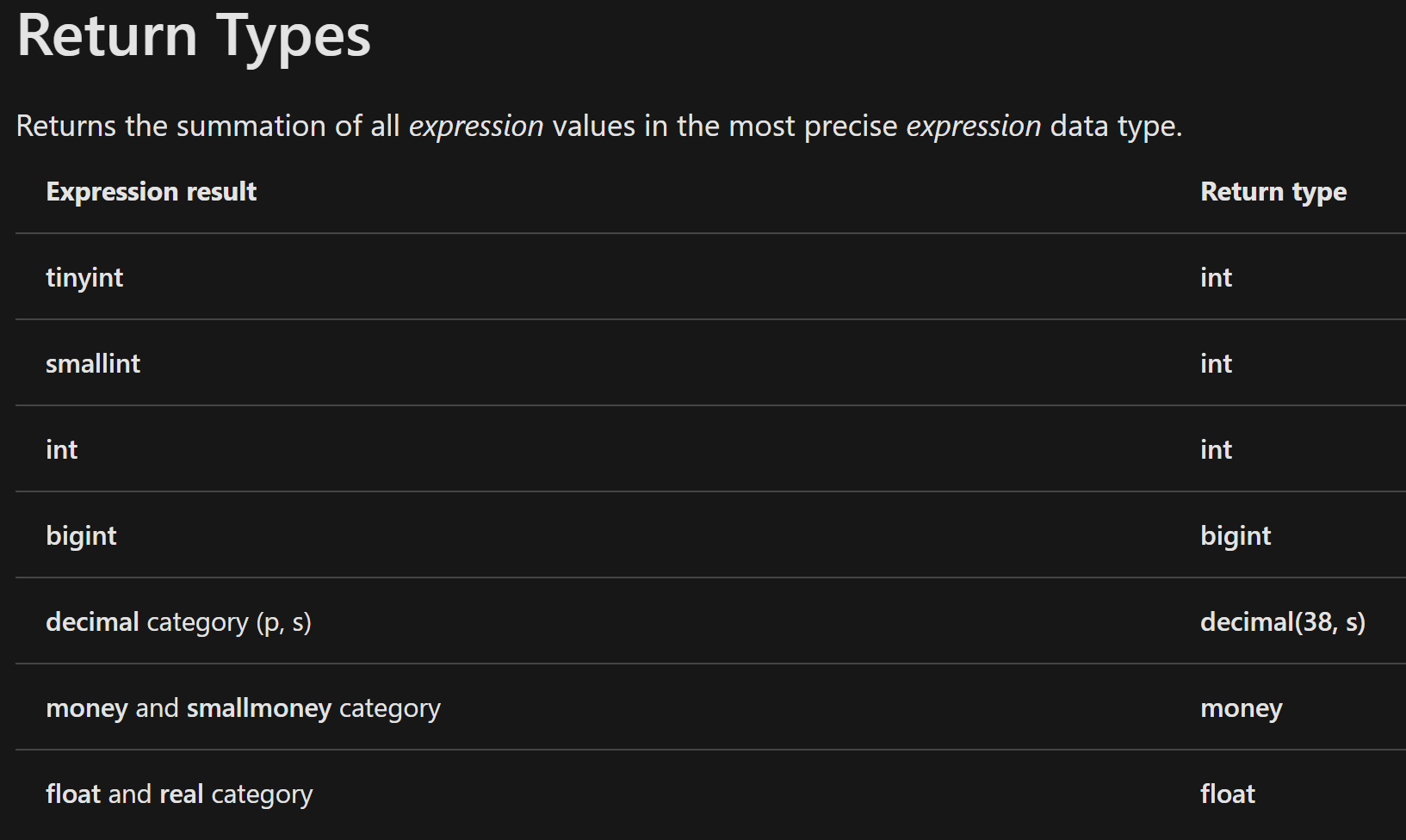
Task: Click the bigint expression result cell
Action: pos(81,536)
